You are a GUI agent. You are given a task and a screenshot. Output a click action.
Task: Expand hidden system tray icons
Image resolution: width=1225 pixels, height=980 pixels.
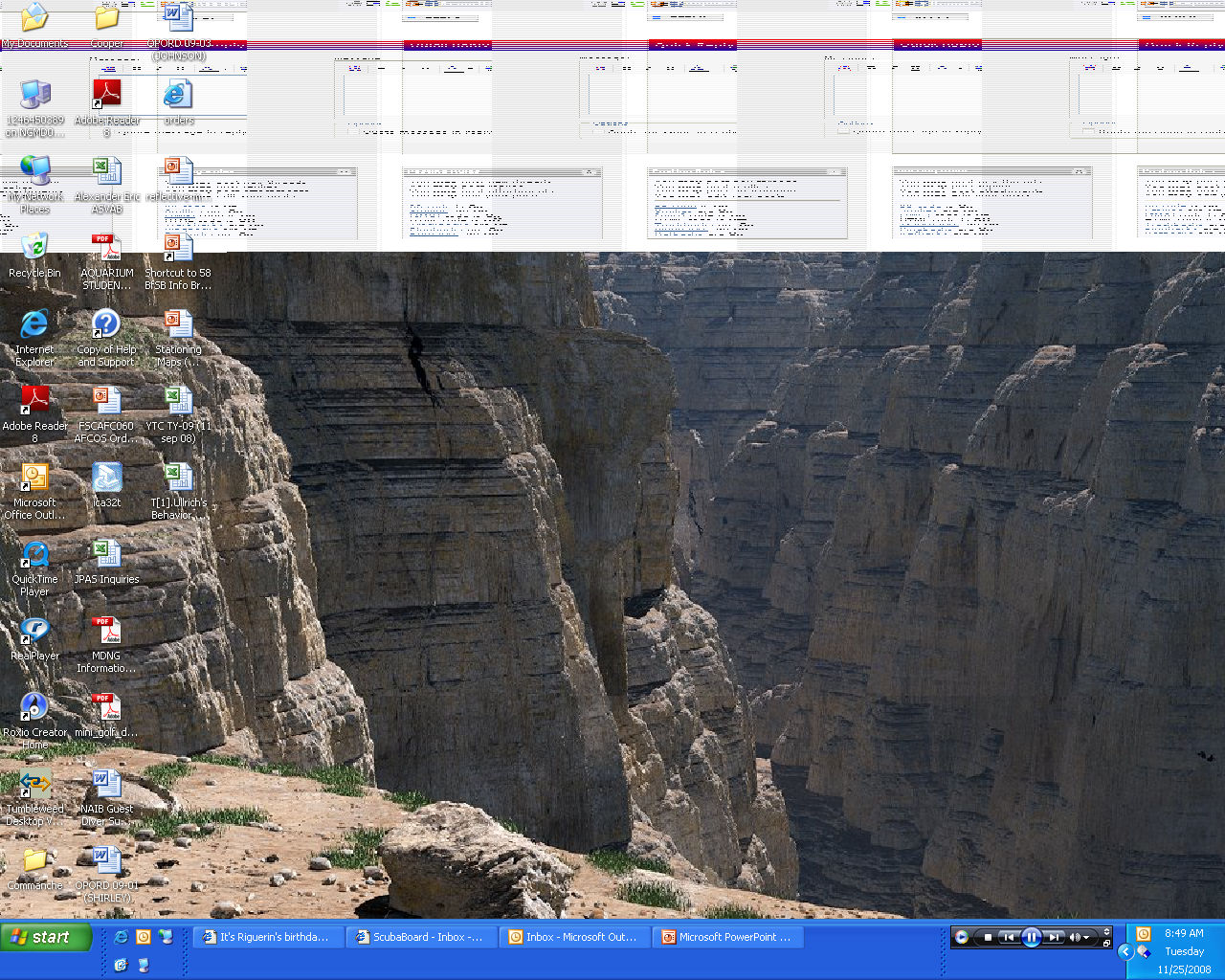pos(1125,951)
